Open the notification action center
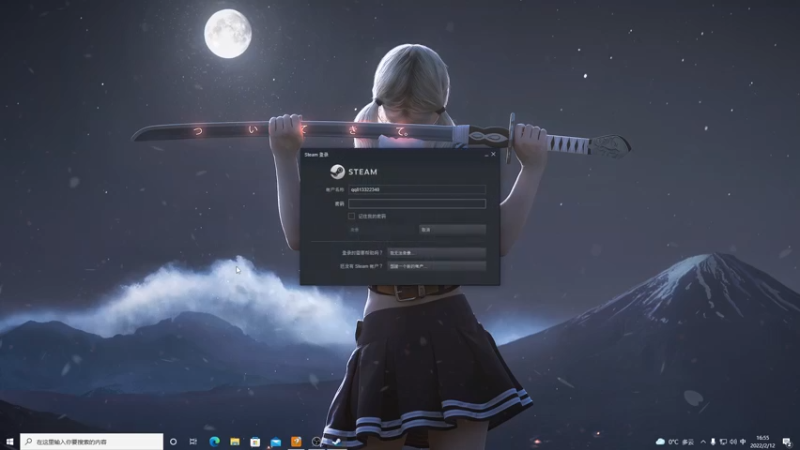Viewport: 800px width, 450px height. pyautogui.click(x=787, y=442)
